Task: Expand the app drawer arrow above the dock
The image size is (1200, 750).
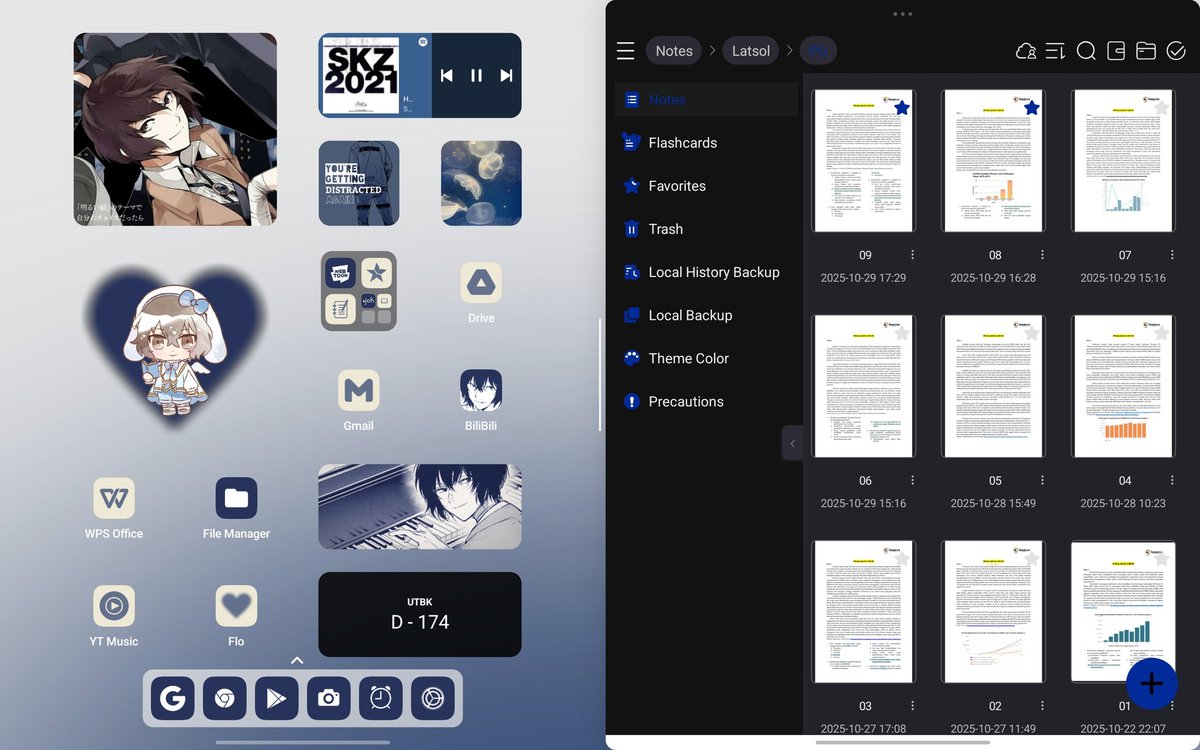Action: tap(297, 660)
